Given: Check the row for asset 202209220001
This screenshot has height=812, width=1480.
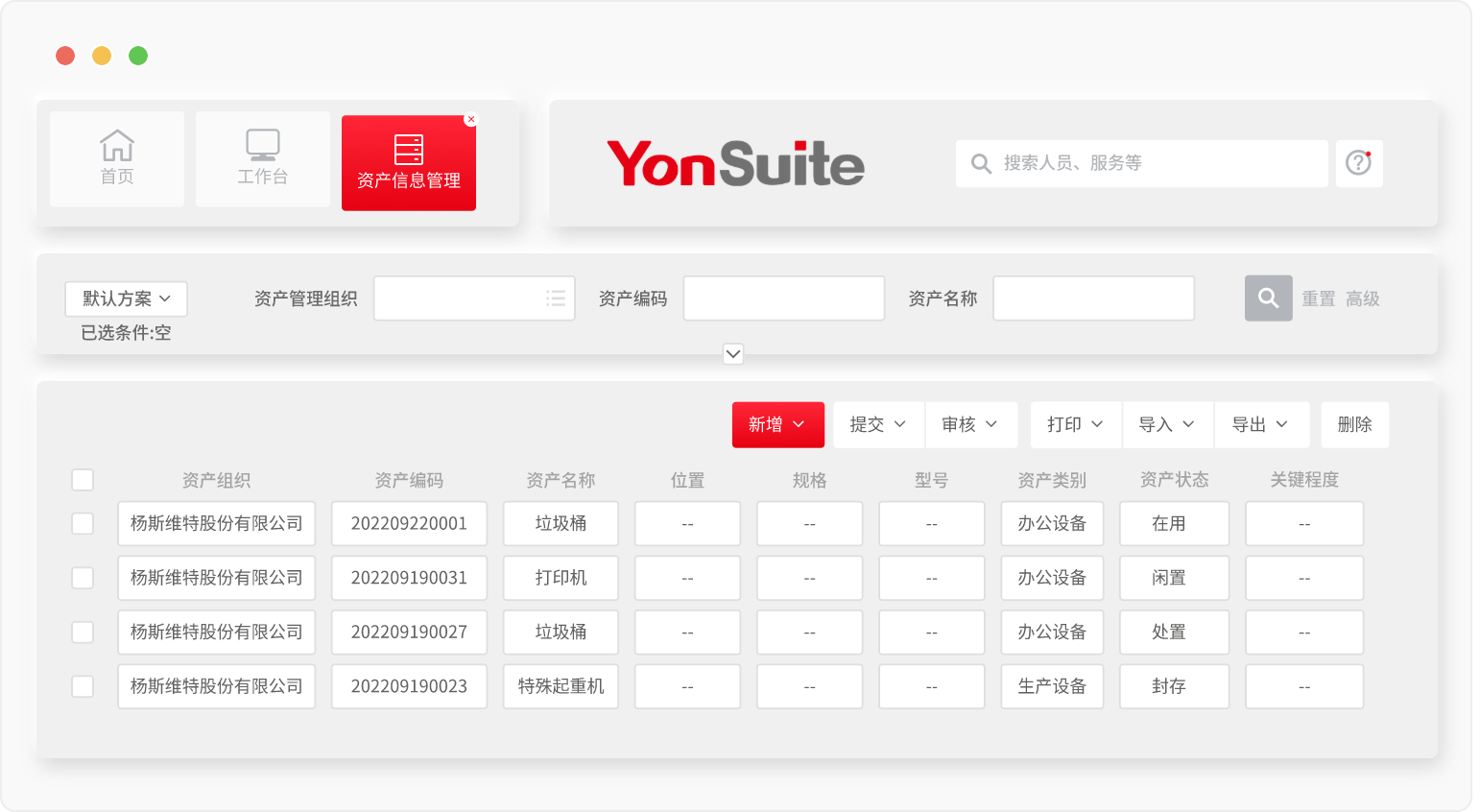Looking at the screenshot, I should pyautogui.click(x=83, y=523).
